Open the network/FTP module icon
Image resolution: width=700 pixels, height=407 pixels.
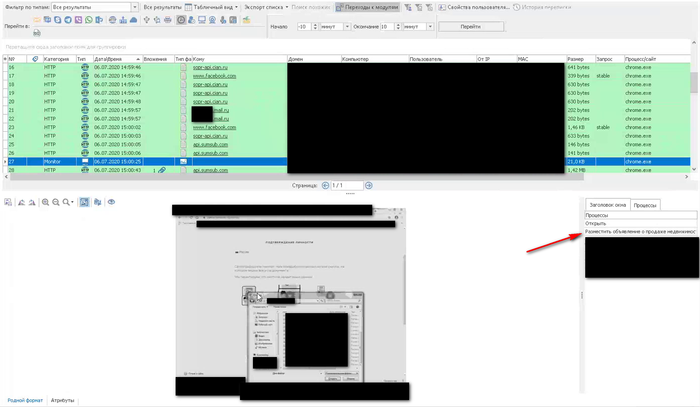point(123,20)
